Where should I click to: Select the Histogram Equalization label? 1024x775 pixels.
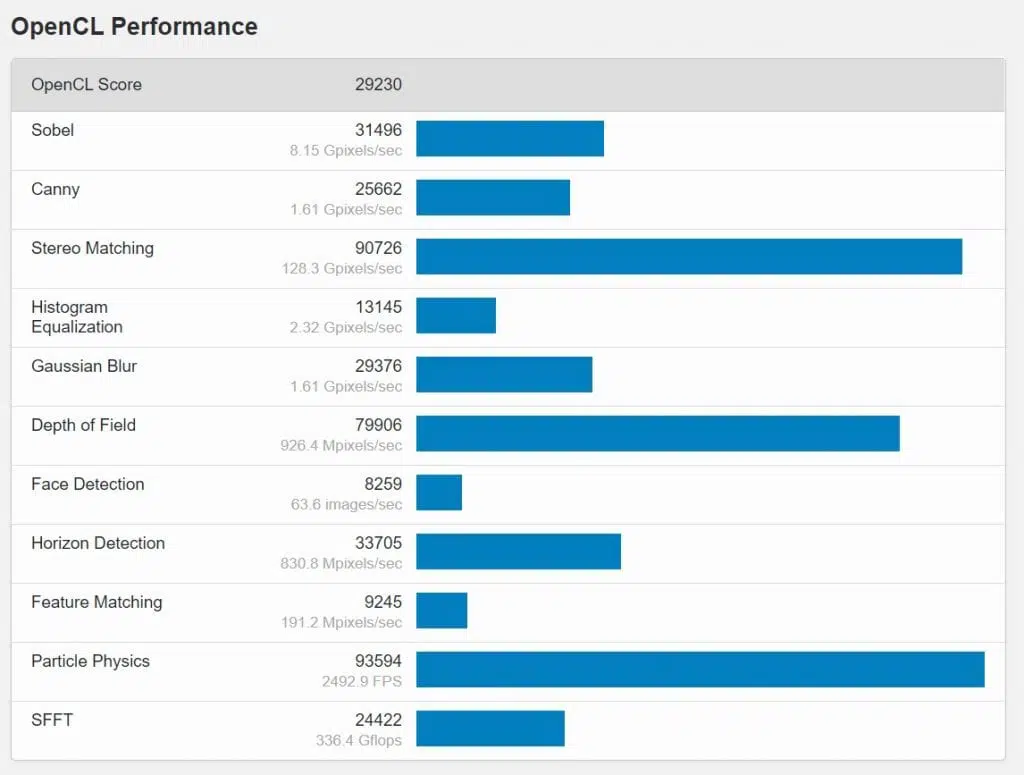77,317
